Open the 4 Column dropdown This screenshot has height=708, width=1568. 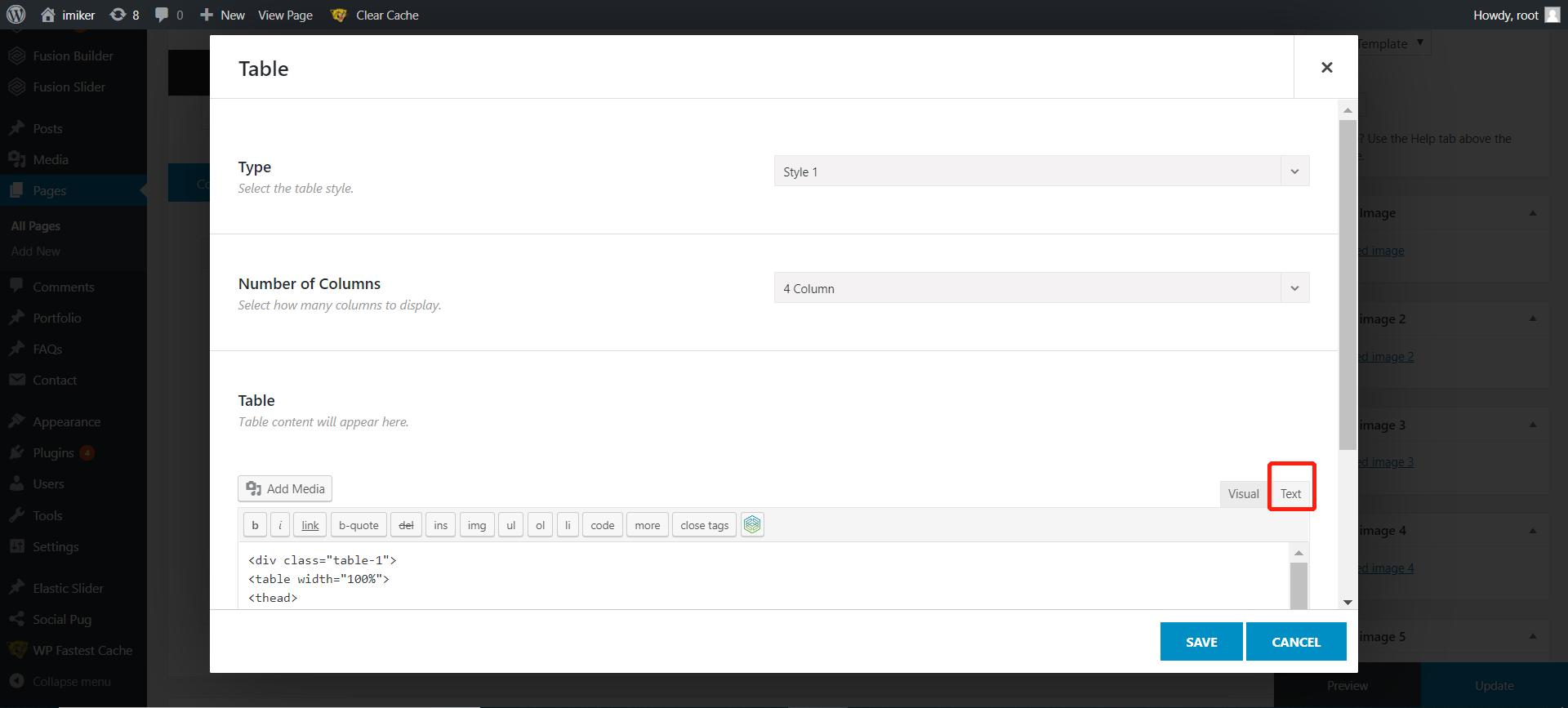pos(1041,288)
